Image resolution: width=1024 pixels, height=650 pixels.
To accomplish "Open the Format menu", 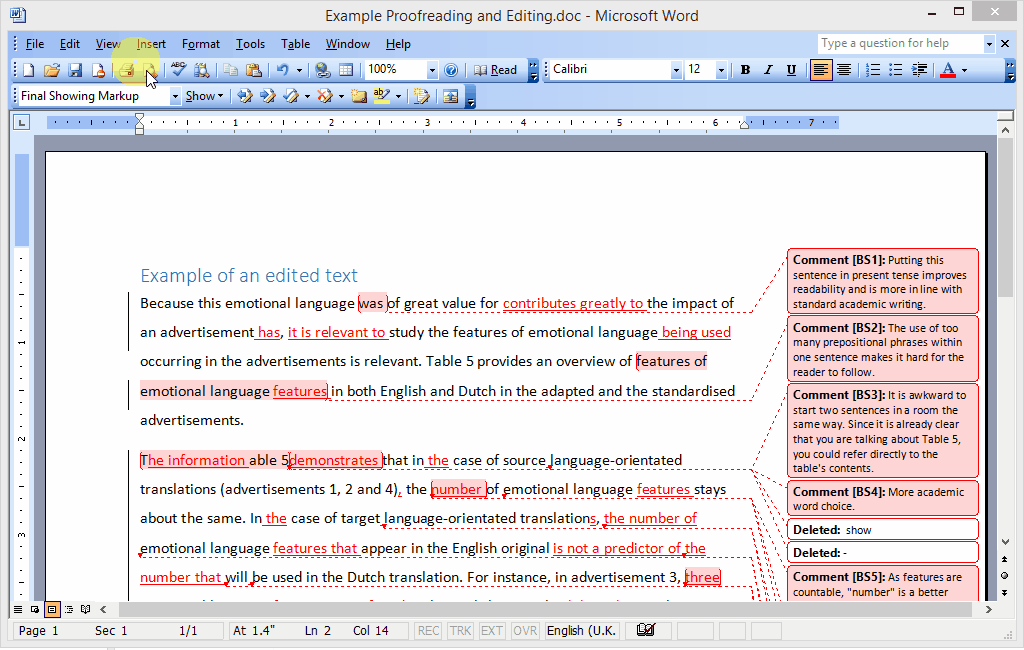I will coord(200,44).
